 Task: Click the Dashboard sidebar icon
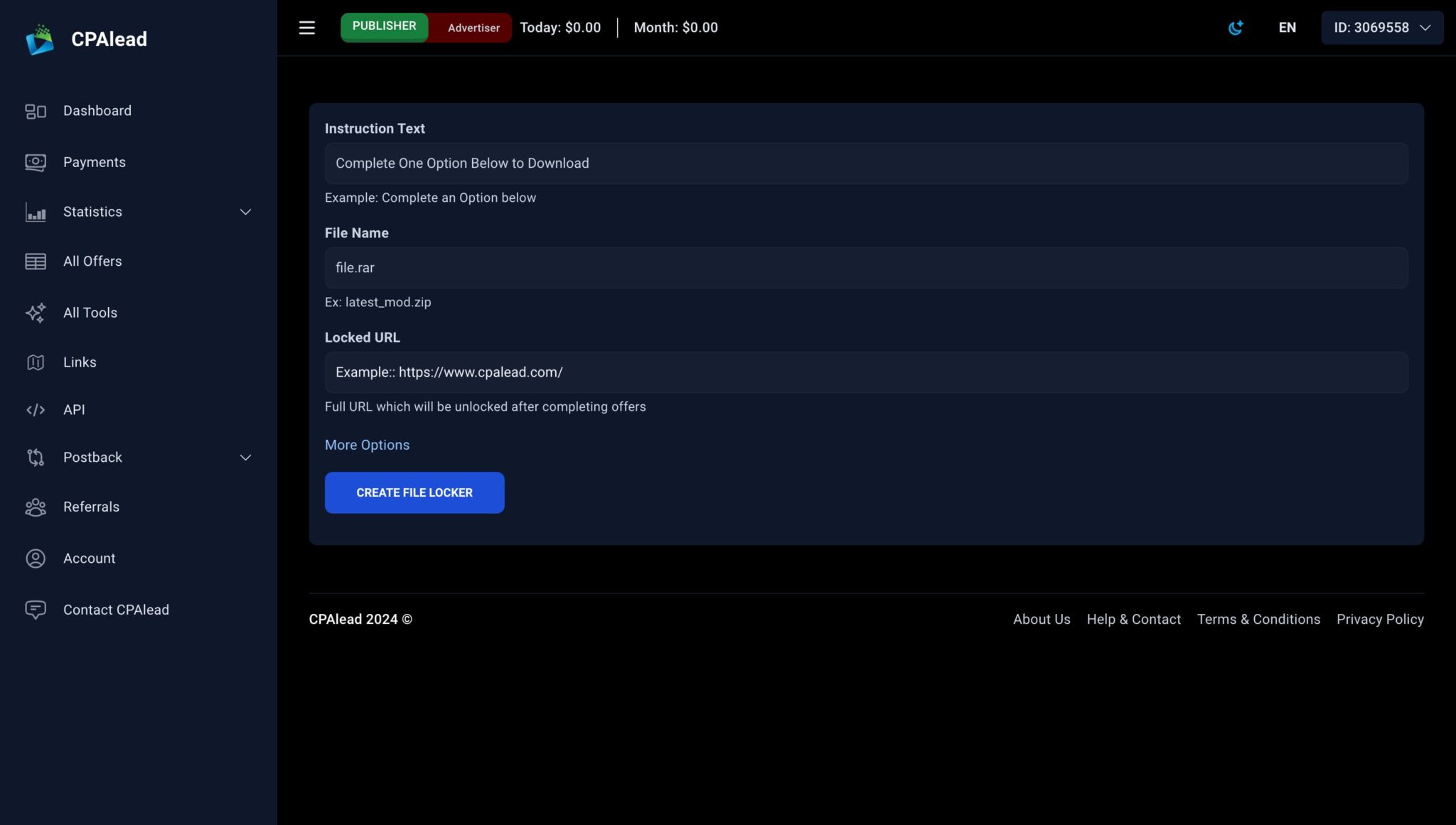pyautogui.click(x=36, y=112)
